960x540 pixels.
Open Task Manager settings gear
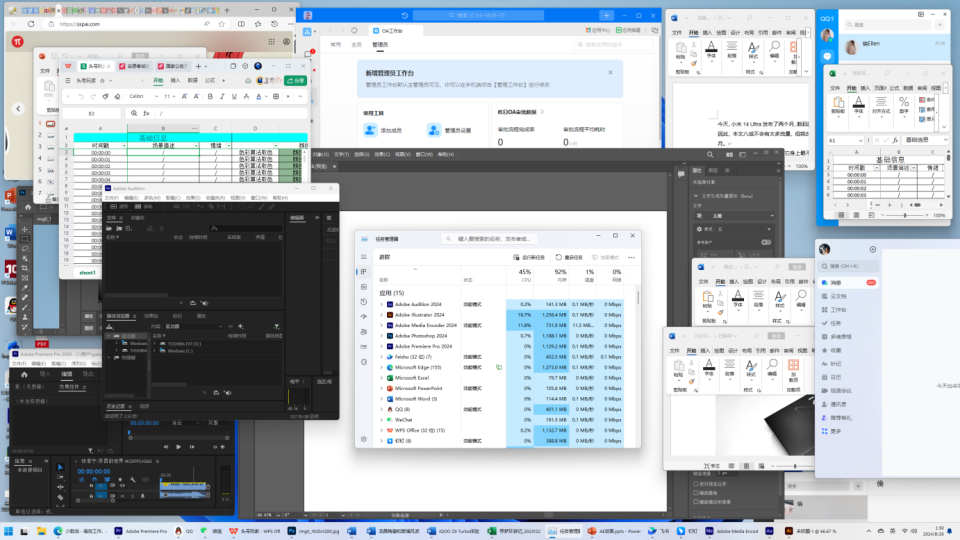tap(364, 439)
